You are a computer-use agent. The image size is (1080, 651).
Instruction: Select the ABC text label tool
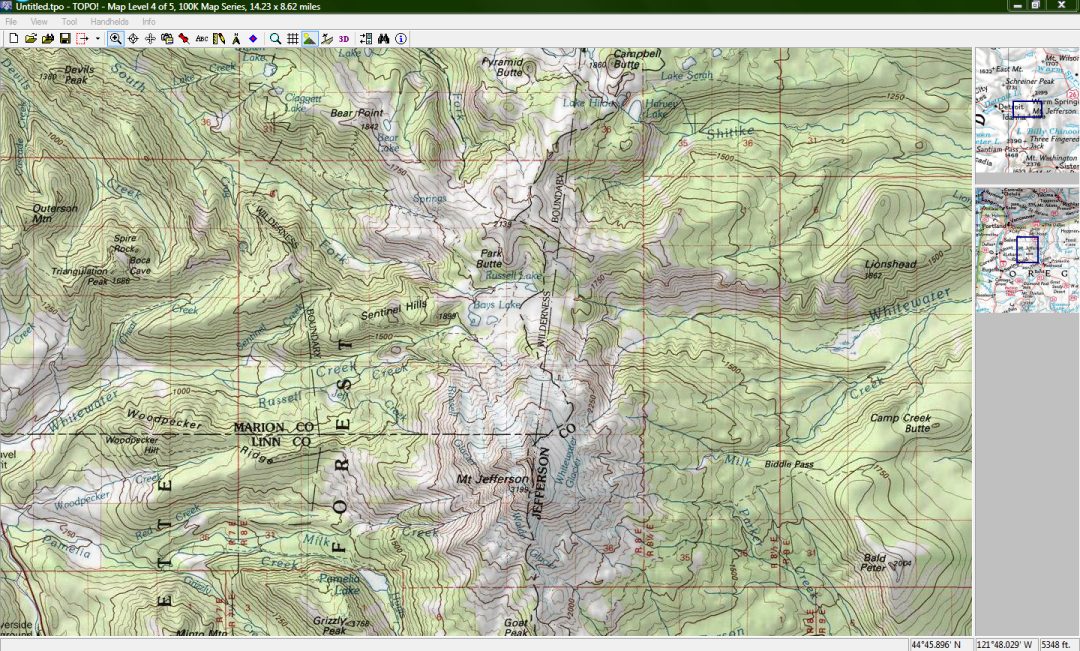[x=201, y=39]
